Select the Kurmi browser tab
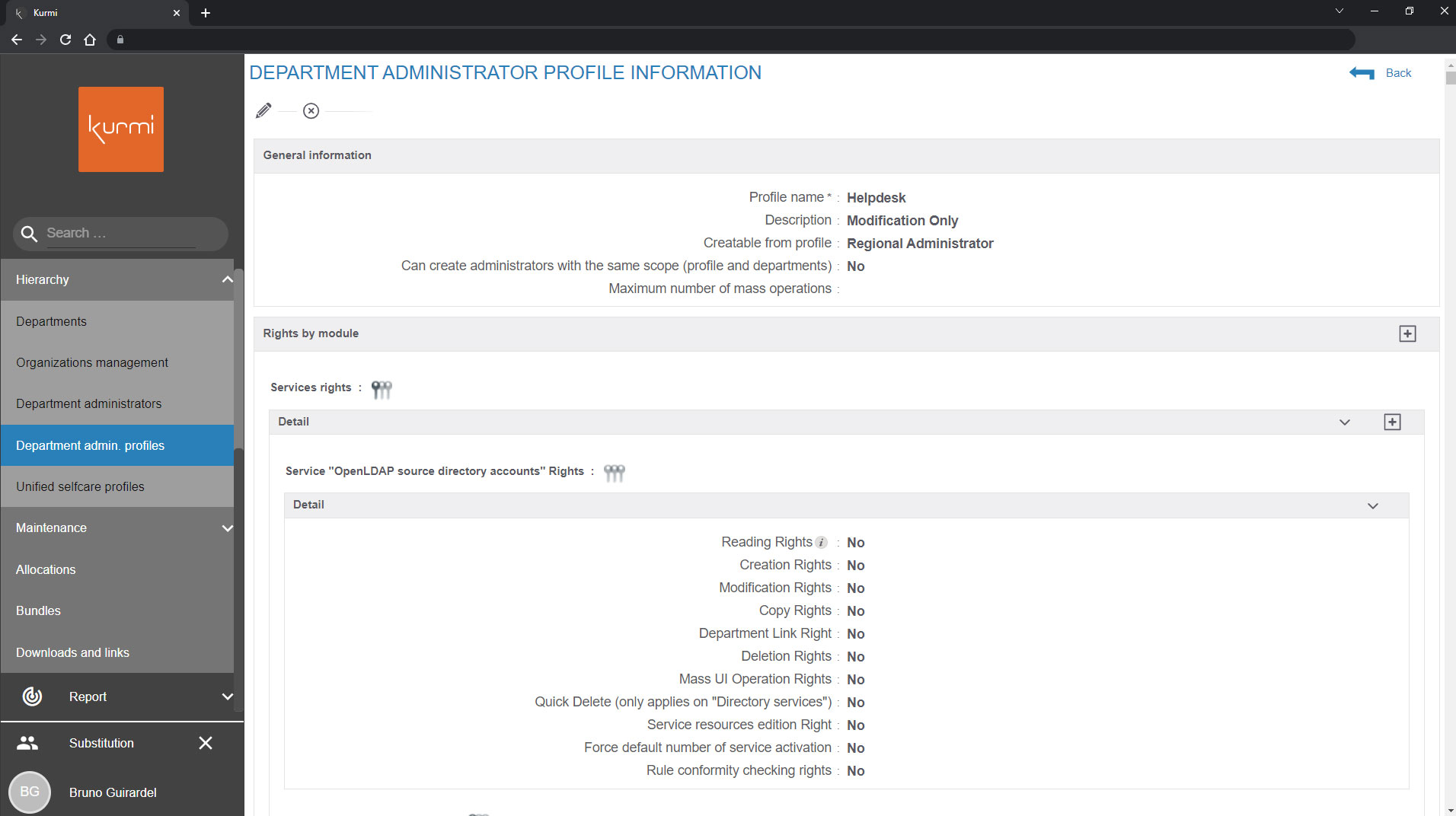1456x816 pixels. coord(99,13)
